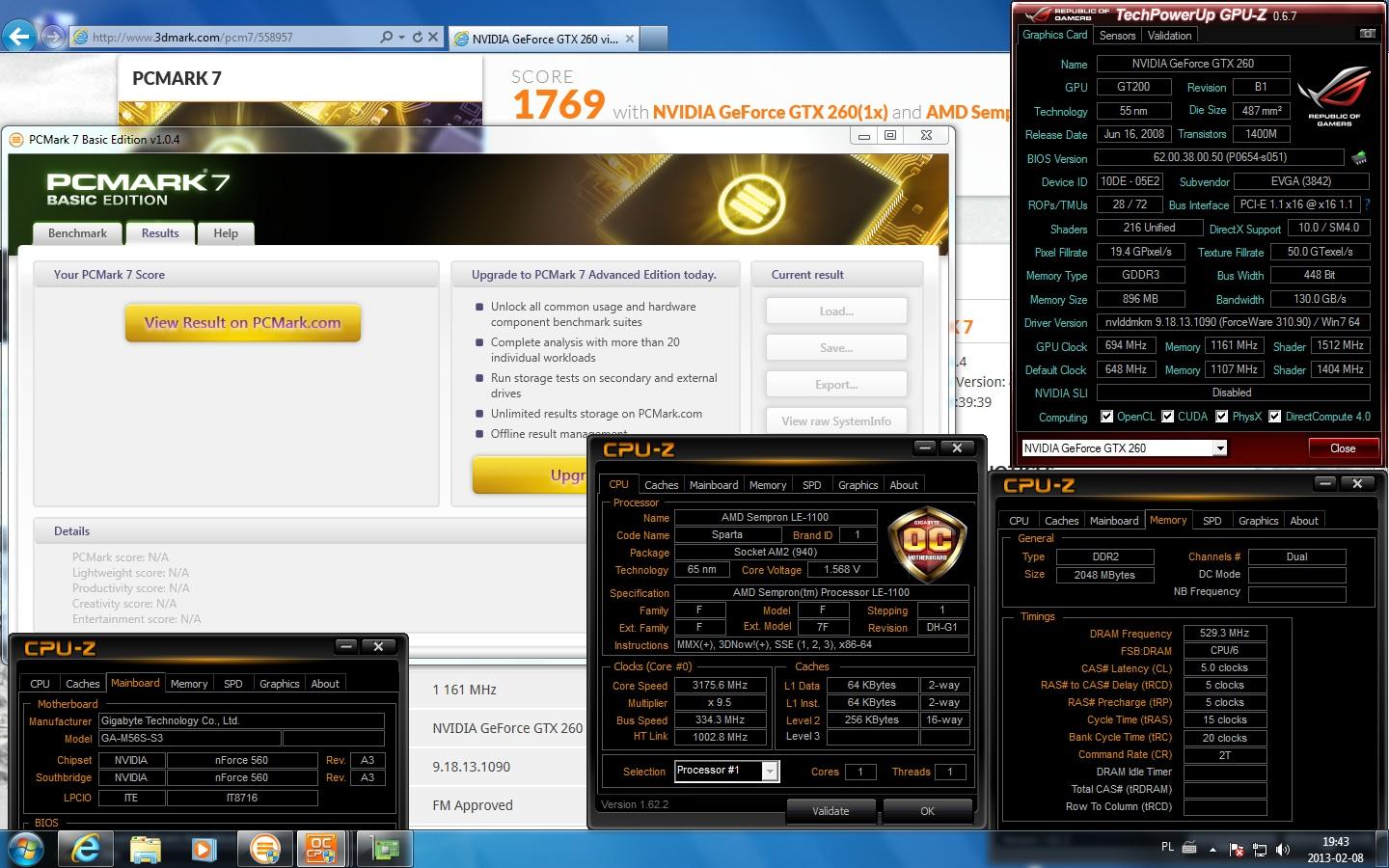Toggle the CUDA checkbox
Image resolution: width=1389 pixels, height=868 pixels.
point(1168,417)
